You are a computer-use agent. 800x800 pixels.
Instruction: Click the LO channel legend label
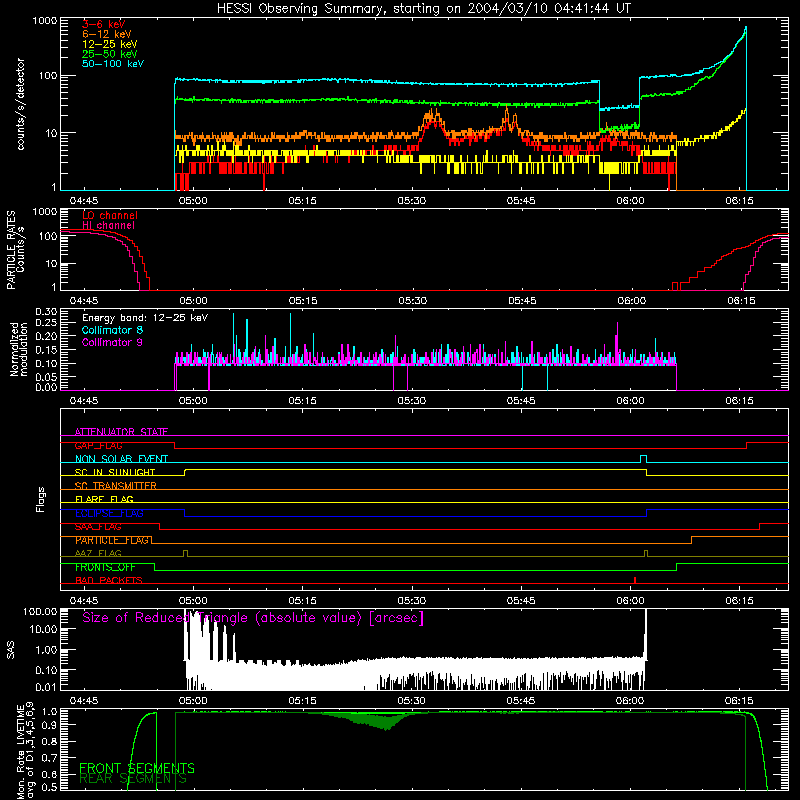click(110, 215)
